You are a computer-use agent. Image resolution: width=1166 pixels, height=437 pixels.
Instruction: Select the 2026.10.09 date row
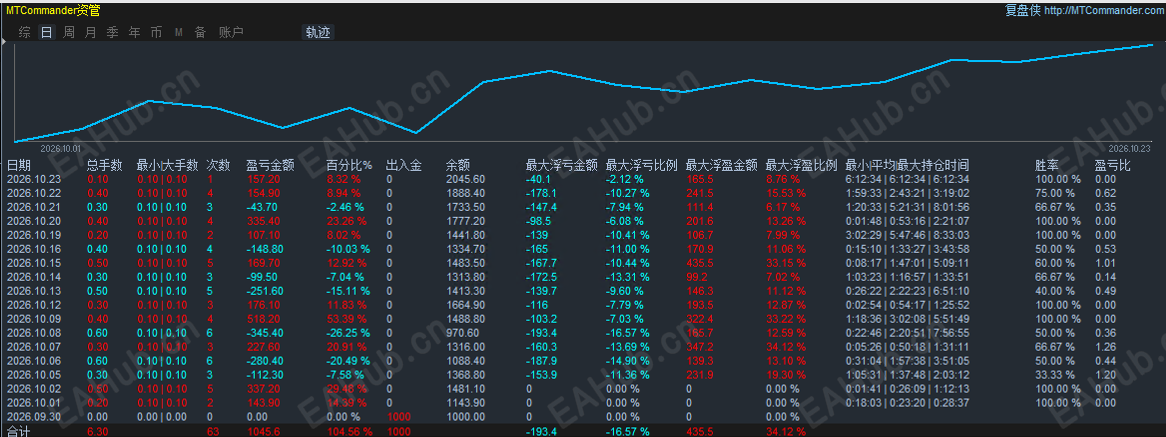coord(583,319)
